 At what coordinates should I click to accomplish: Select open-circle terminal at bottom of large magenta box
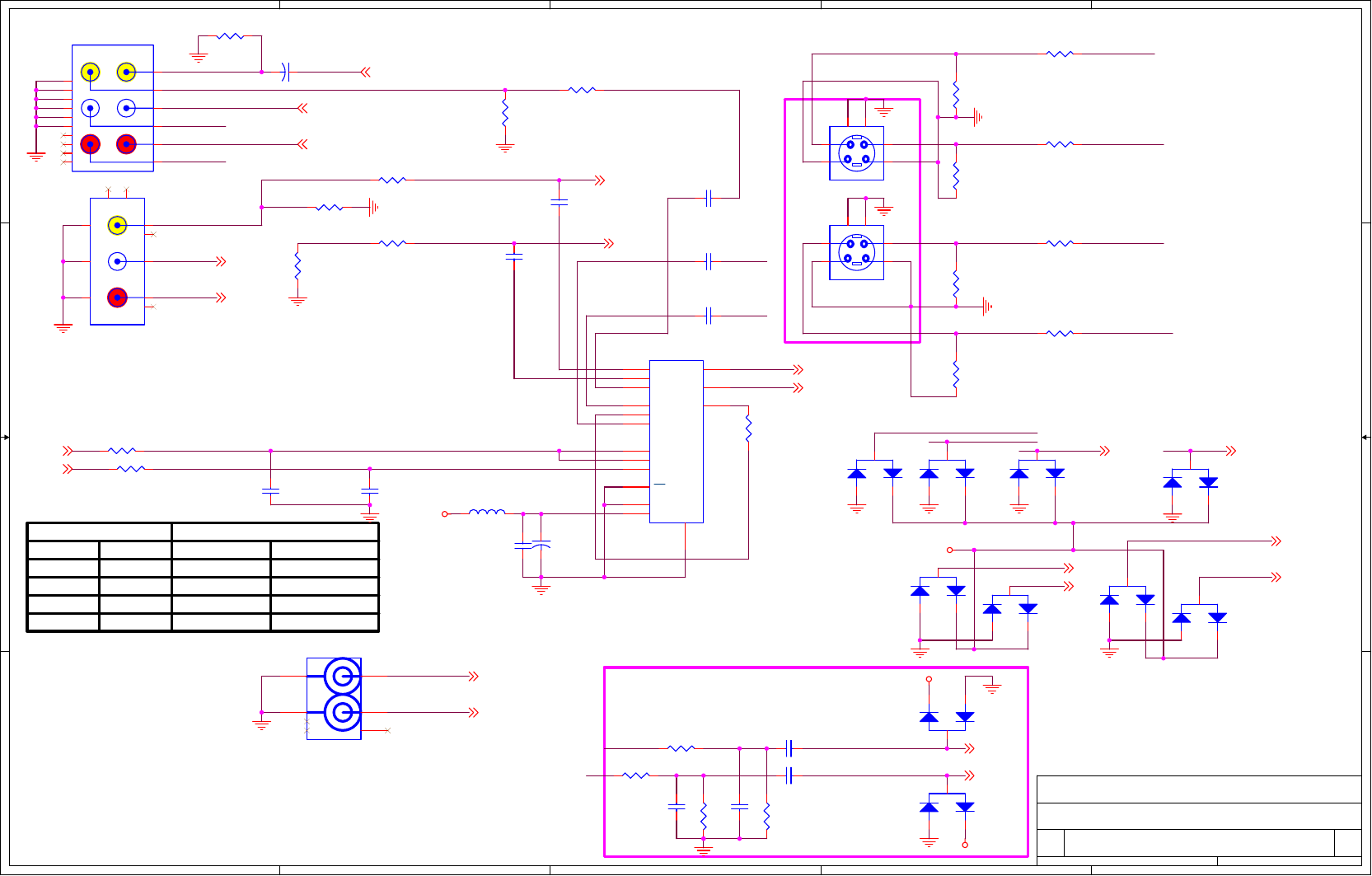(x=965, y=845)
